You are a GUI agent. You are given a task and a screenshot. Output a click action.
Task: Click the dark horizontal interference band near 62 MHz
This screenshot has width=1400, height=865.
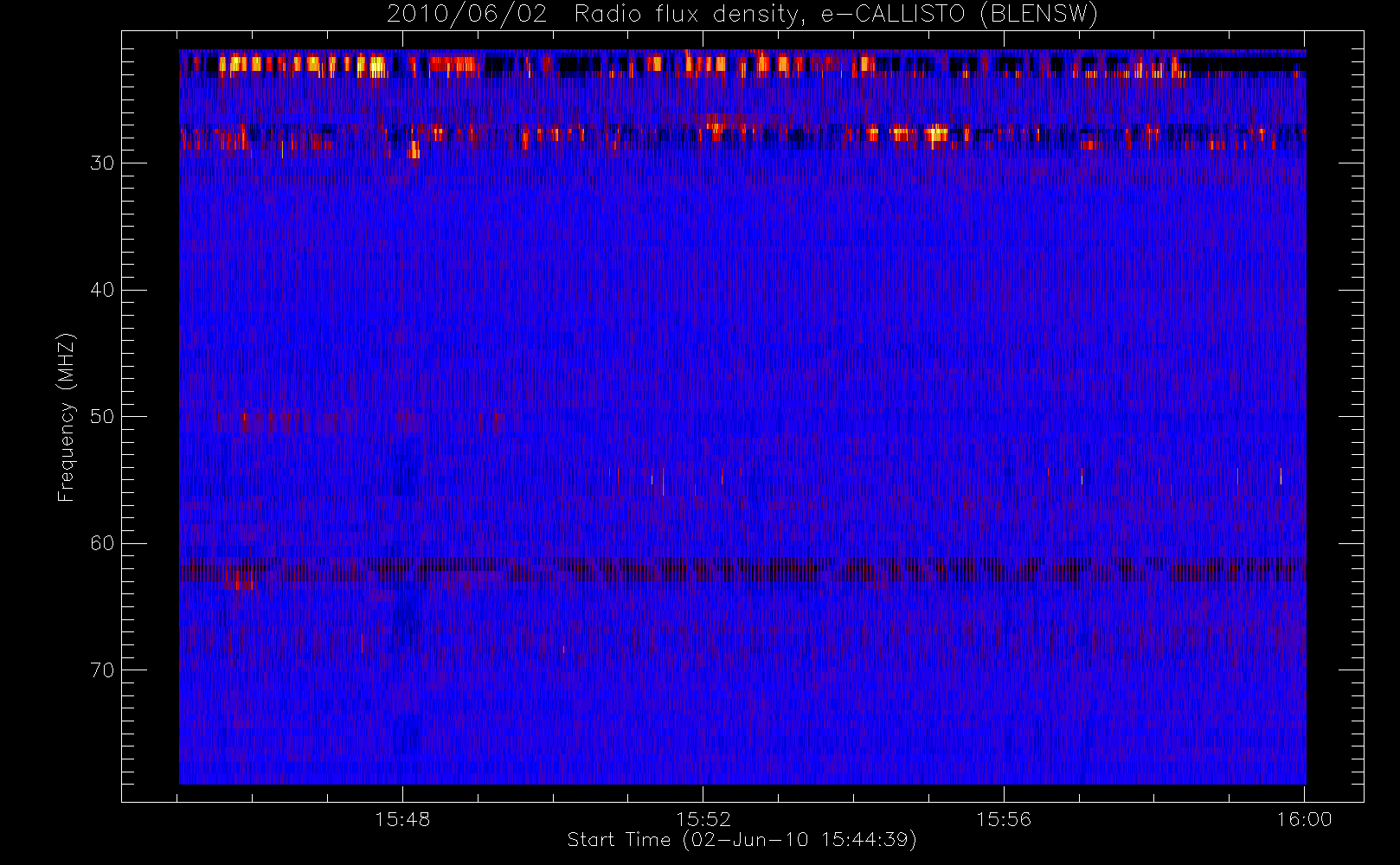point(742,570)
